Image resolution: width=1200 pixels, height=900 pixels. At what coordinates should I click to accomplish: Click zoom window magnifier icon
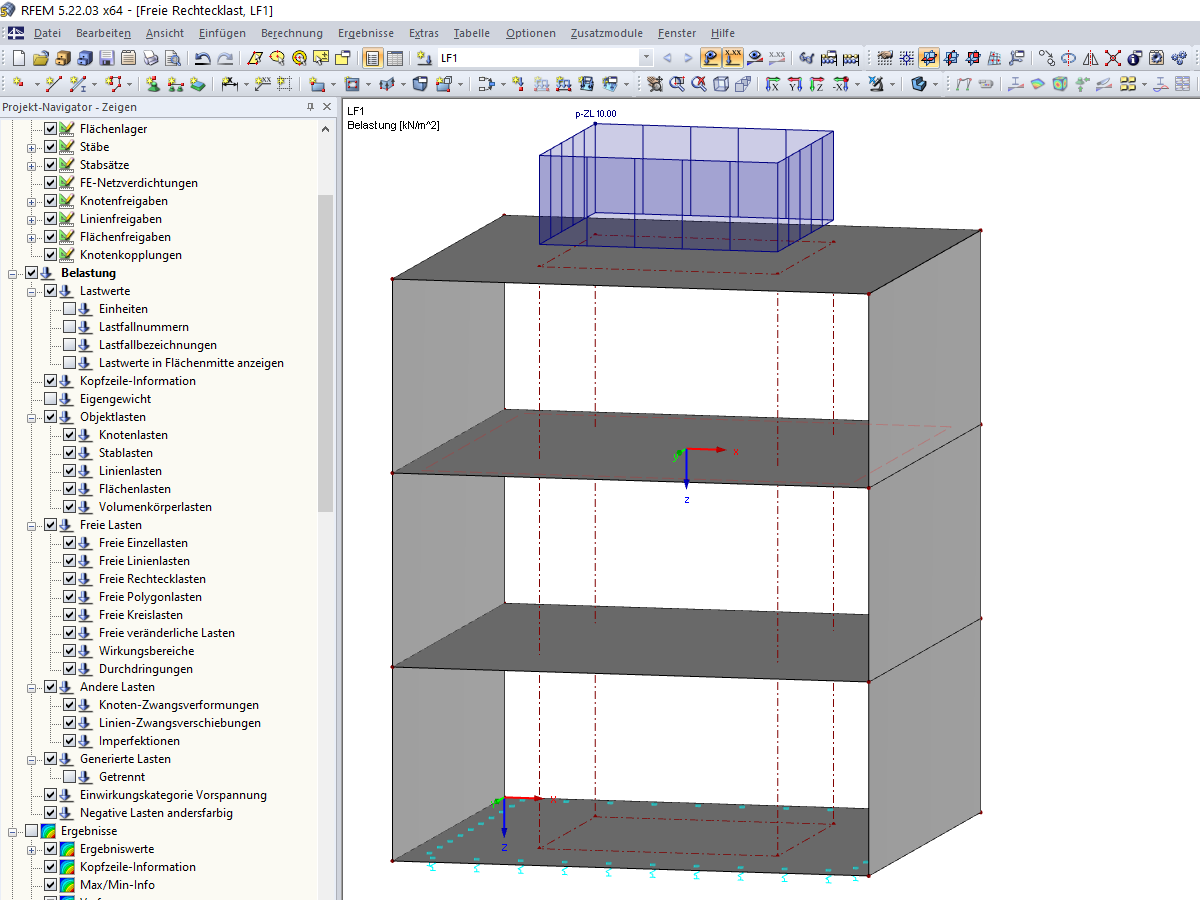point(676,84)
